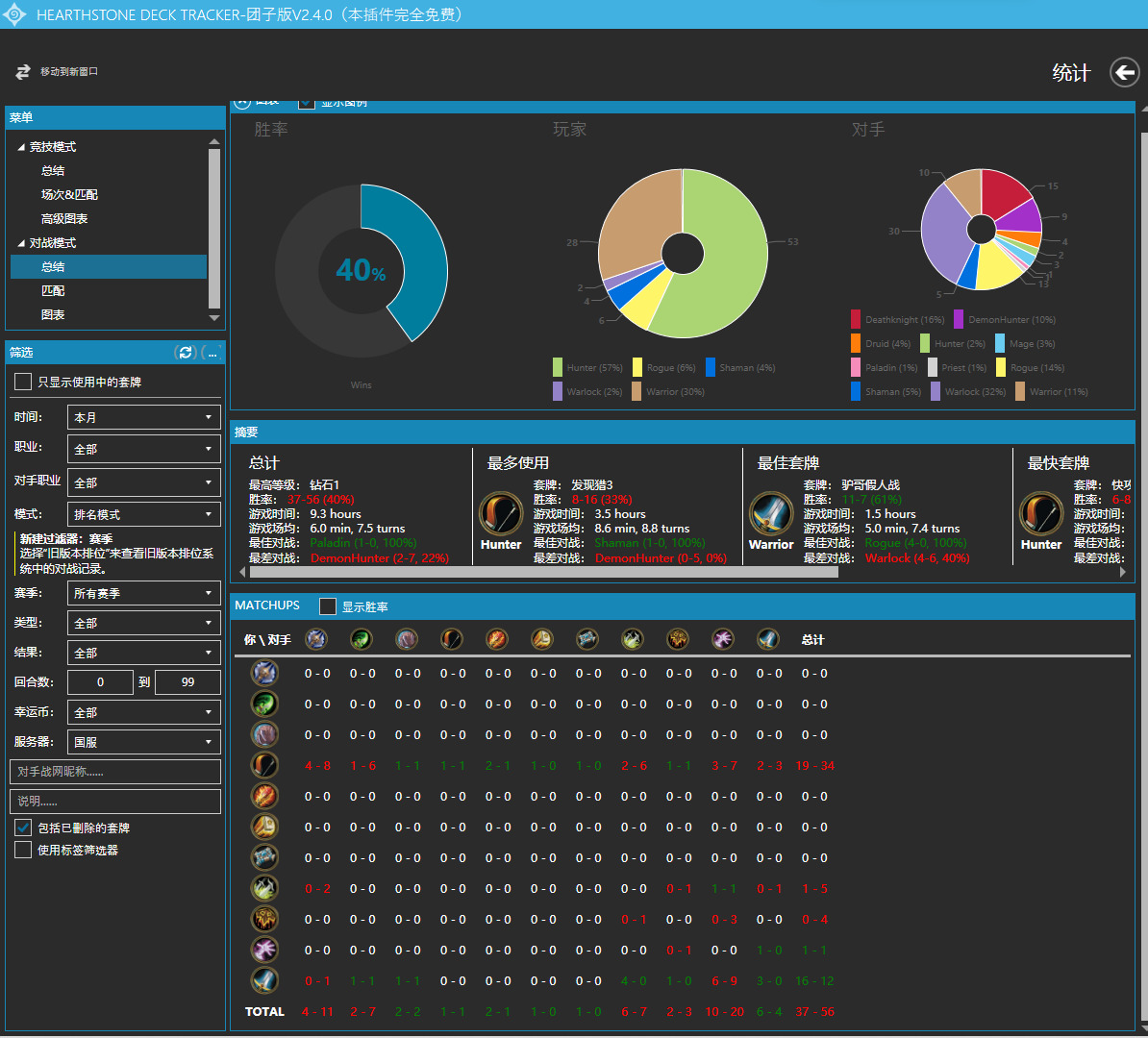The height and width of the screenshot is (1038, 1148).
Task: Click Death Knight opponent column header icon
Action: click(316, 639)
